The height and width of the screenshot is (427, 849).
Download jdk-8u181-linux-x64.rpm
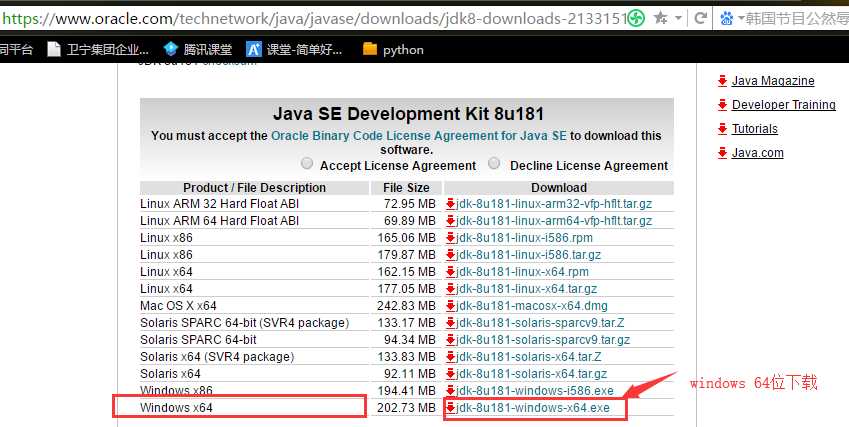coord(522,272)
